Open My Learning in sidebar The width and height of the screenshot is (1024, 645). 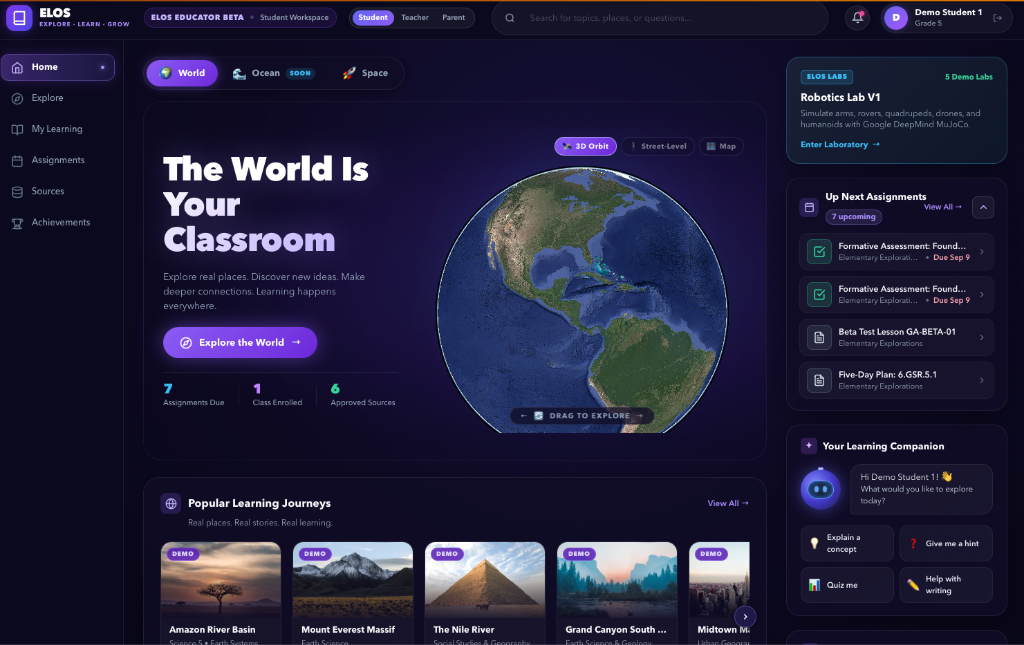tap(58, 129)
